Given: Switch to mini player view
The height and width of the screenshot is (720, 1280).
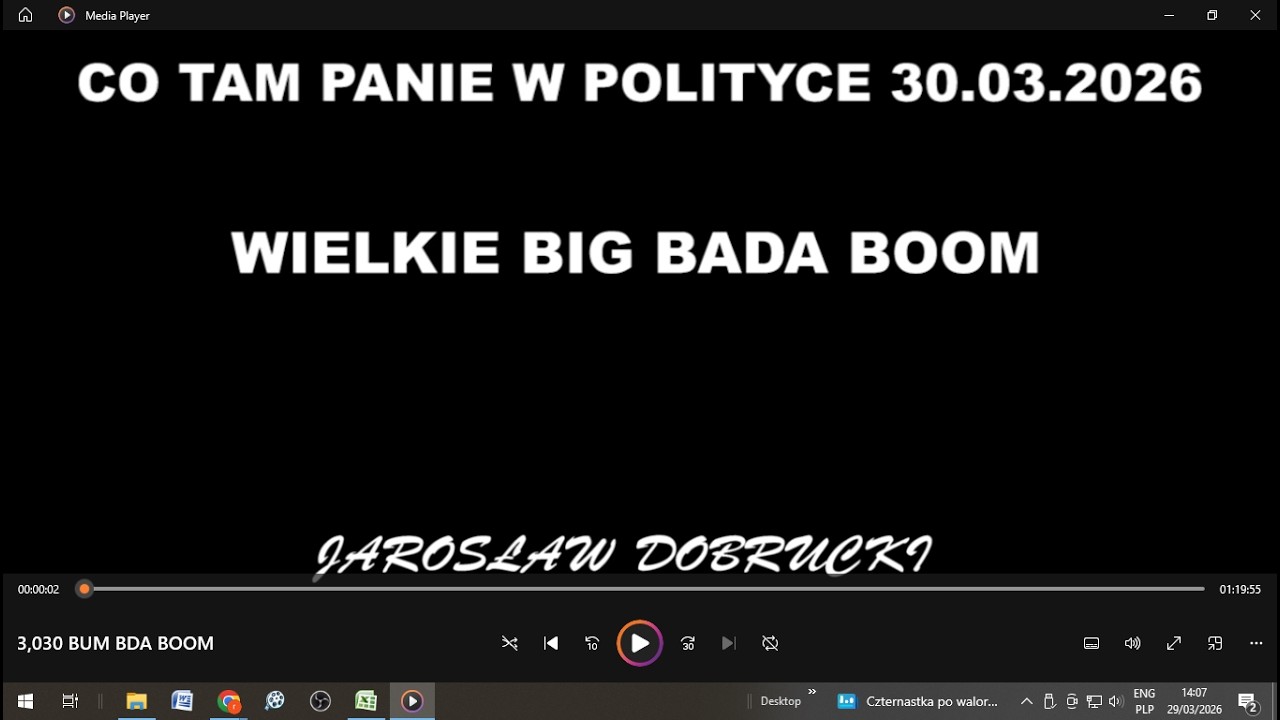Looking at the screenshot, I should point(1215,643).
